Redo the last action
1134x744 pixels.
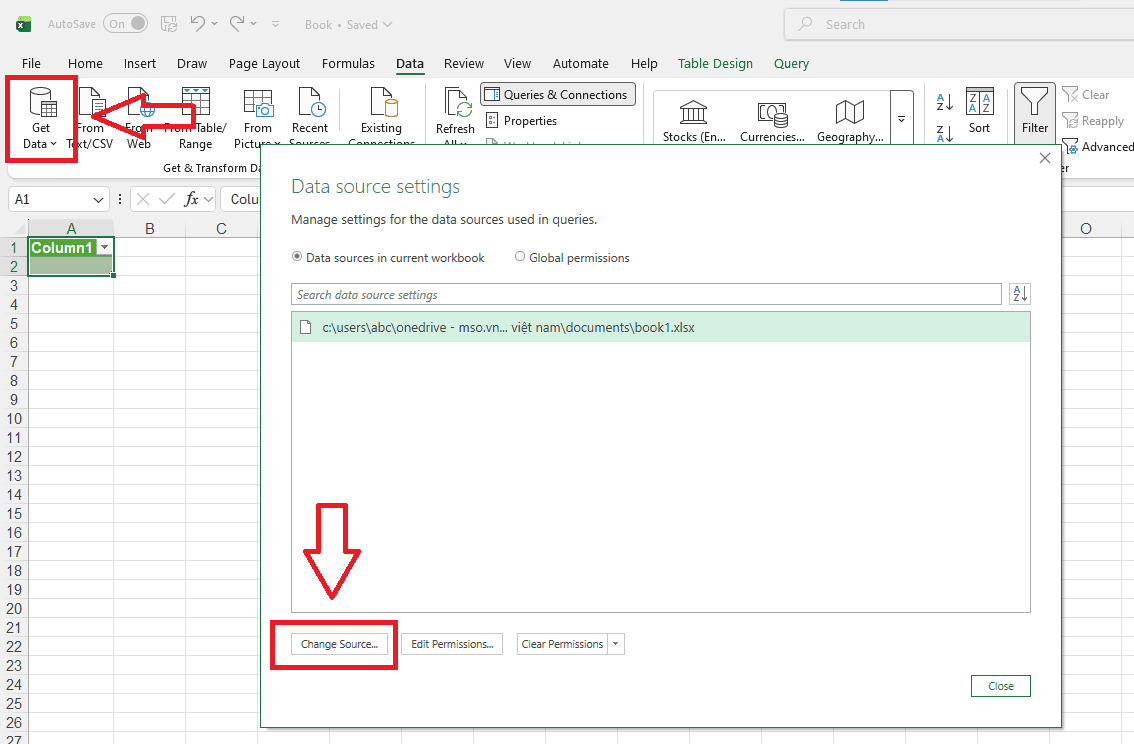click(236, 23)
